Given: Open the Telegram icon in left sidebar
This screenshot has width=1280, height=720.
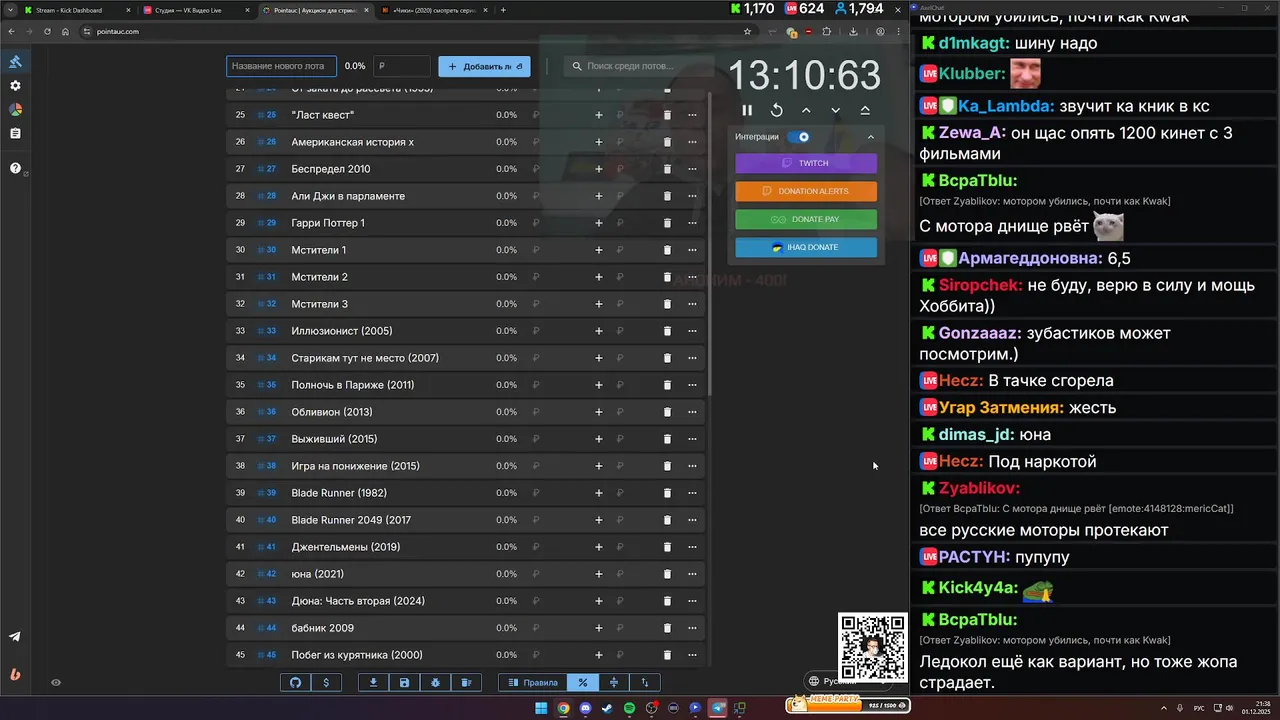Looking at the screenshot, I should coord(15,637).
